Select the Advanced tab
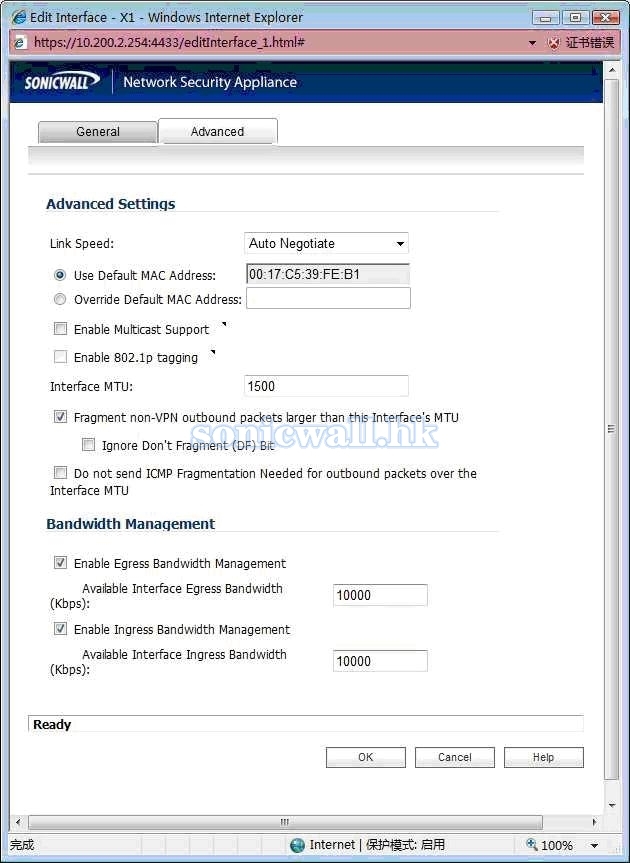630x863 pixels. pyautogui.click(x=217, y=132)
